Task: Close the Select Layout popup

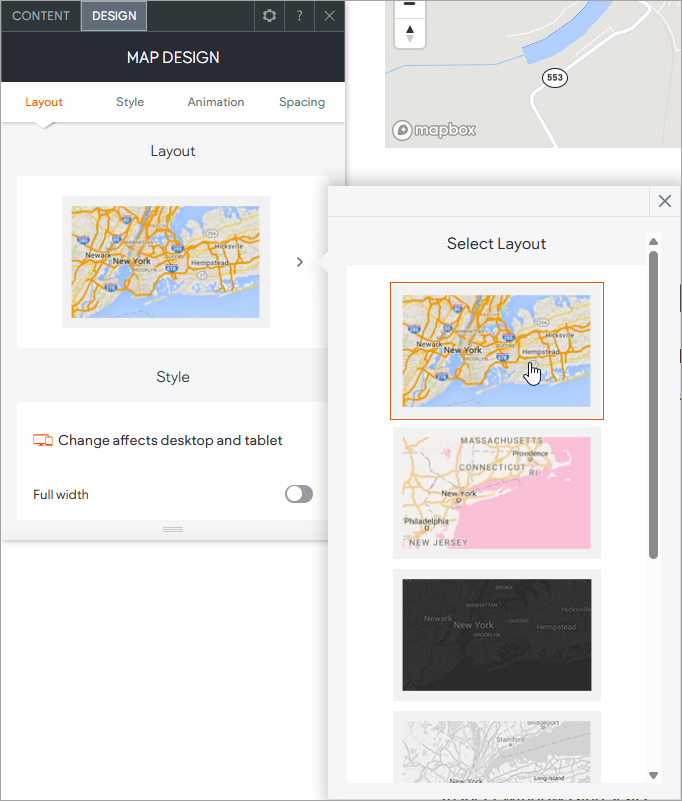Action: pos(665,201)
